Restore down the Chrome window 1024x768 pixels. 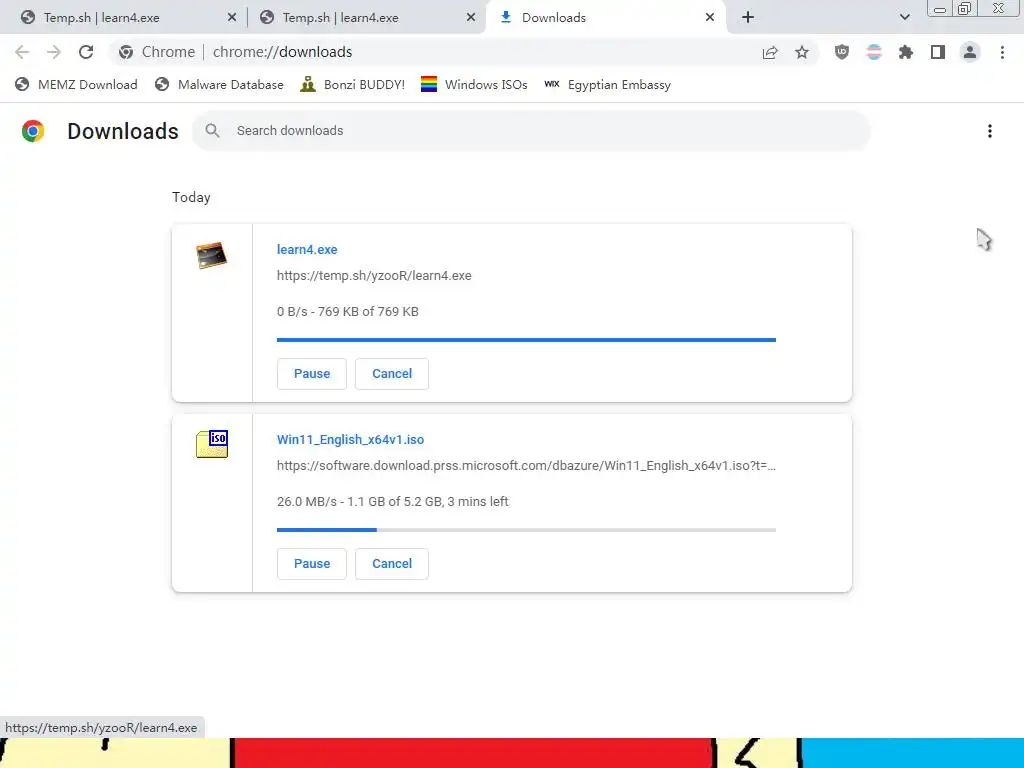965,8
